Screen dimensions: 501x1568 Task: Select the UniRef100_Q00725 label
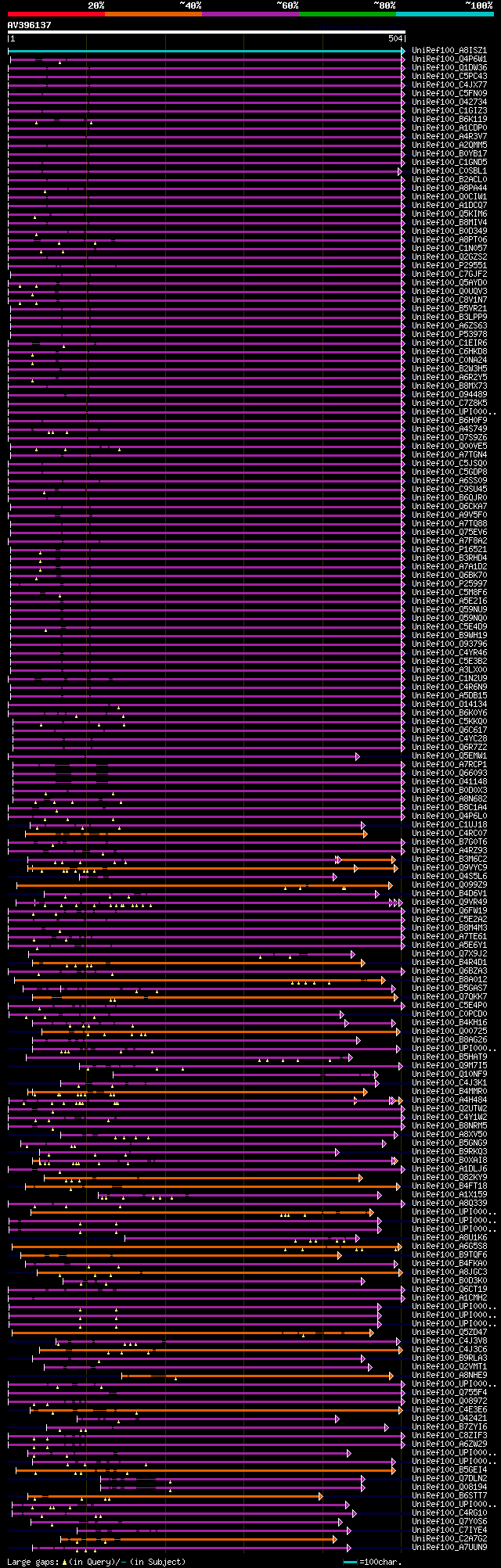tap(449, 1032)
